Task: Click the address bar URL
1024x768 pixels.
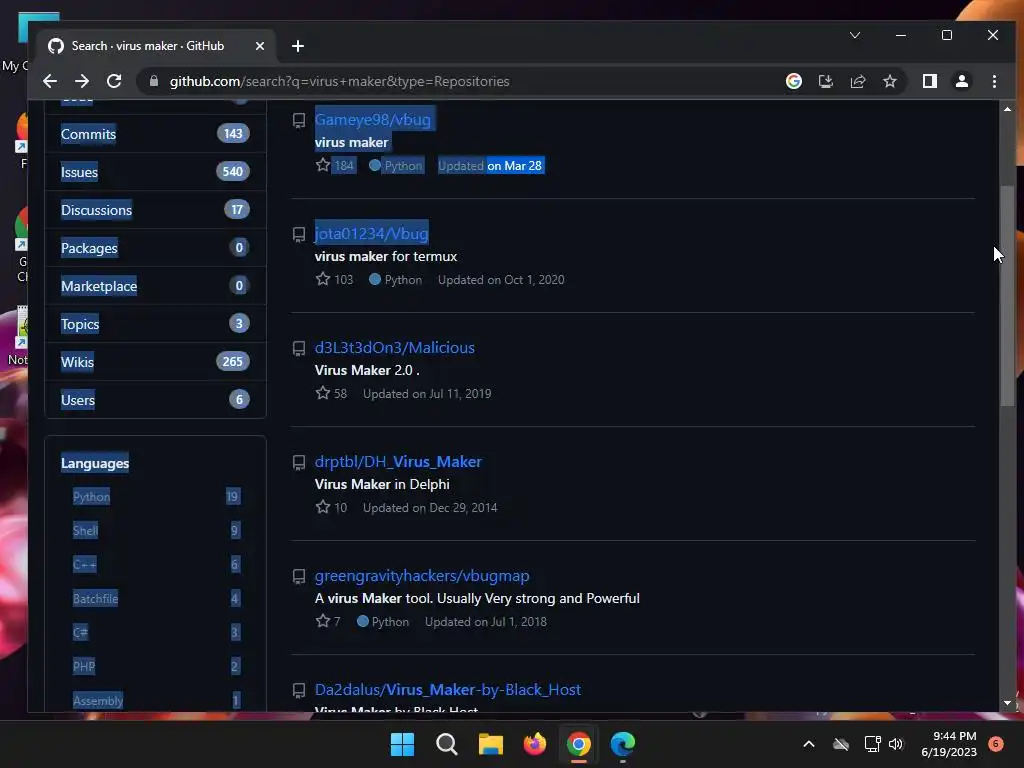Action: [x=340, y=81]
